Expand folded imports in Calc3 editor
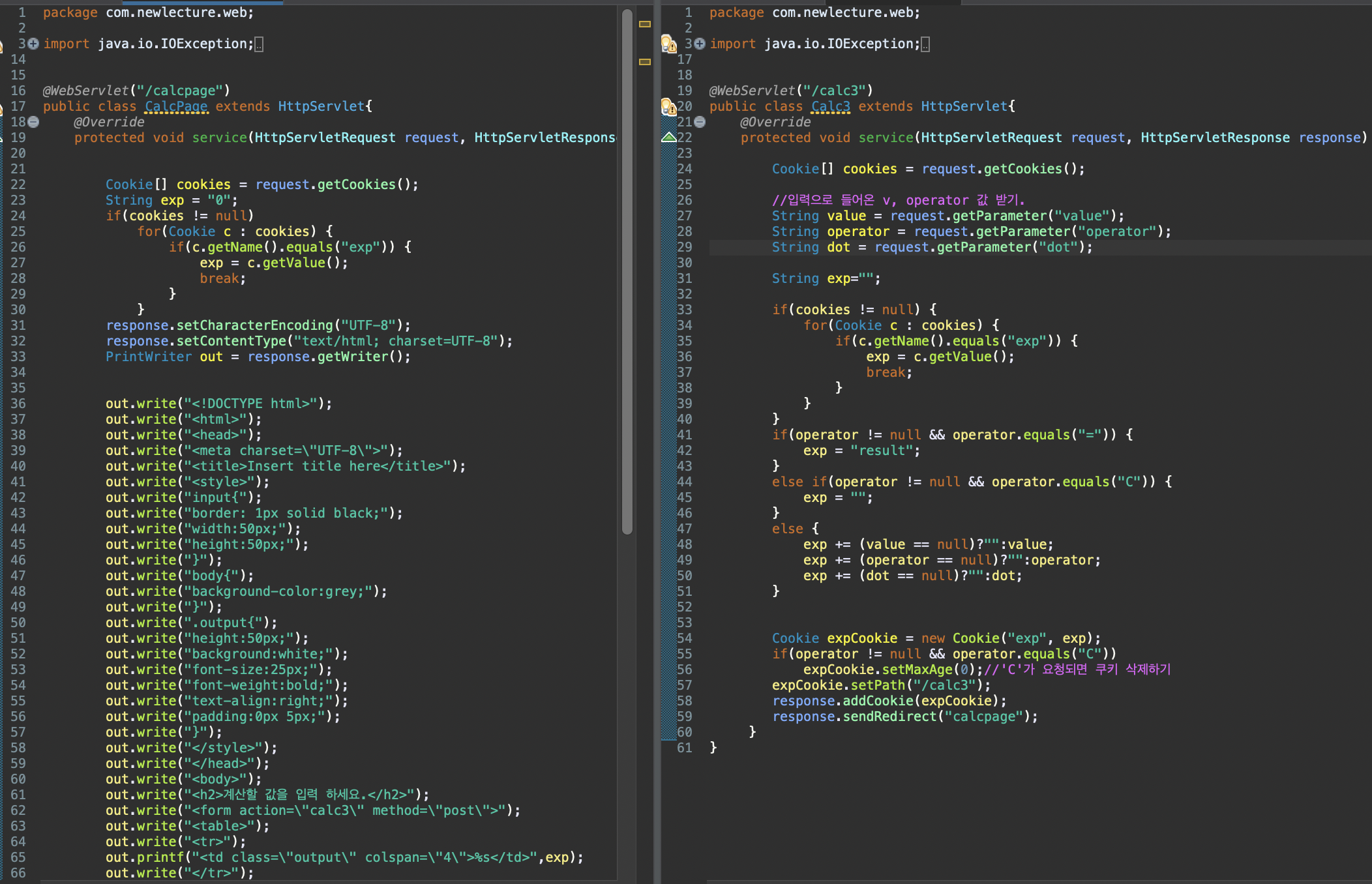The width and height of the screenshot is (1372, 884). tap(700, 44)
